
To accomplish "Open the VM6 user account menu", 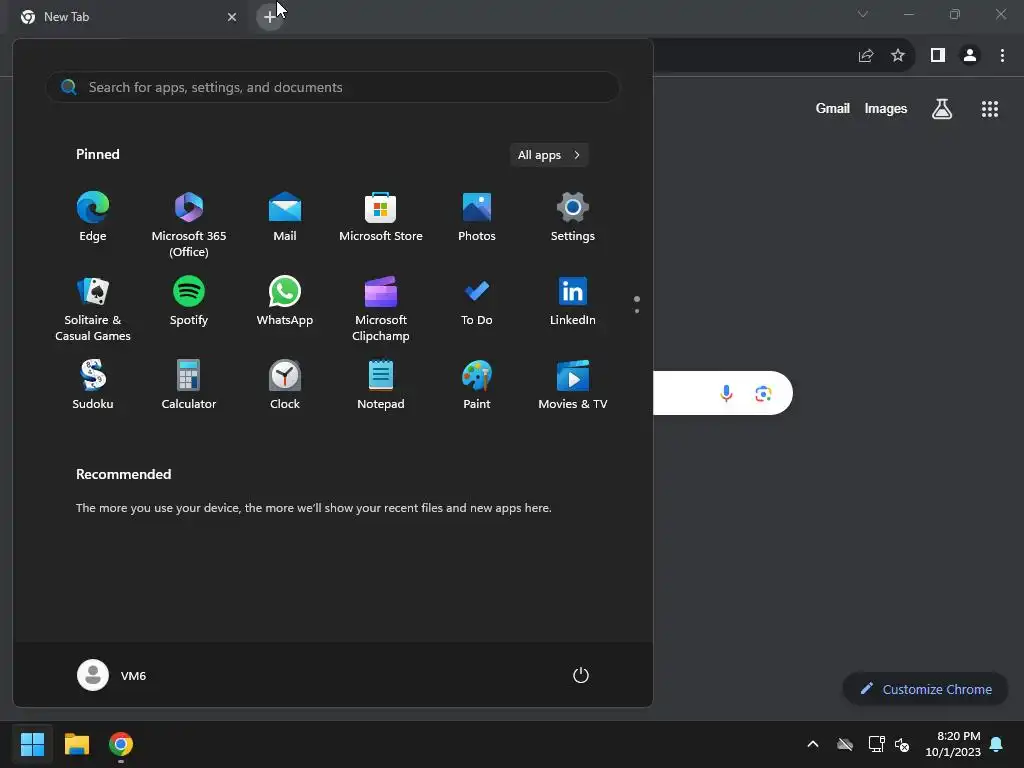I will [112, 675].
